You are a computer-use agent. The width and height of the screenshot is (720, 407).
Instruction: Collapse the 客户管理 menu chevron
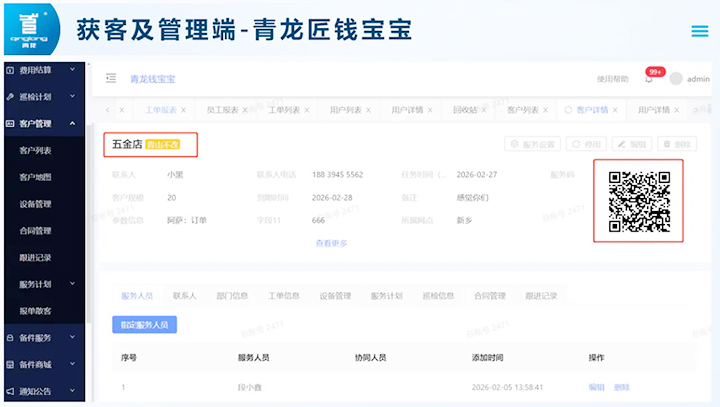pos(72,123)
